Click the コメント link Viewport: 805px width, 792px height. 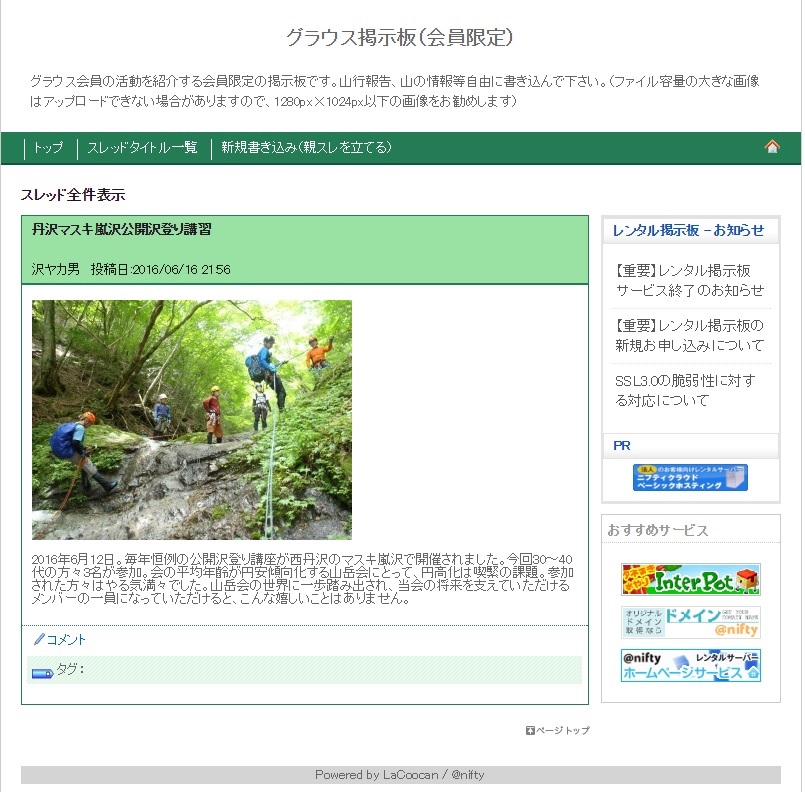(66, 640)
